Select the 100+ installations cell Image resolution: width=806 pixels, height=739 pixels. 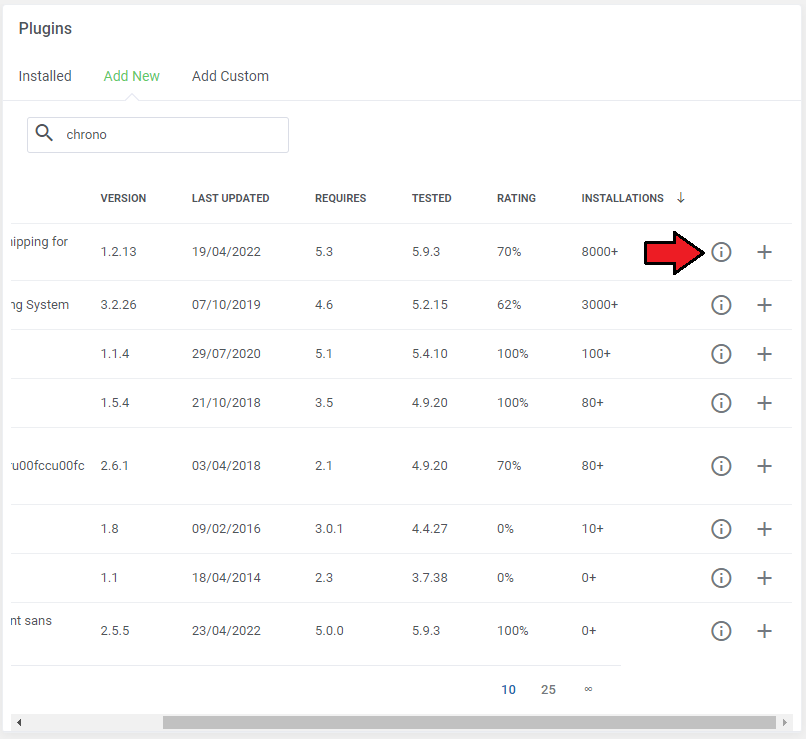point(596,354)
